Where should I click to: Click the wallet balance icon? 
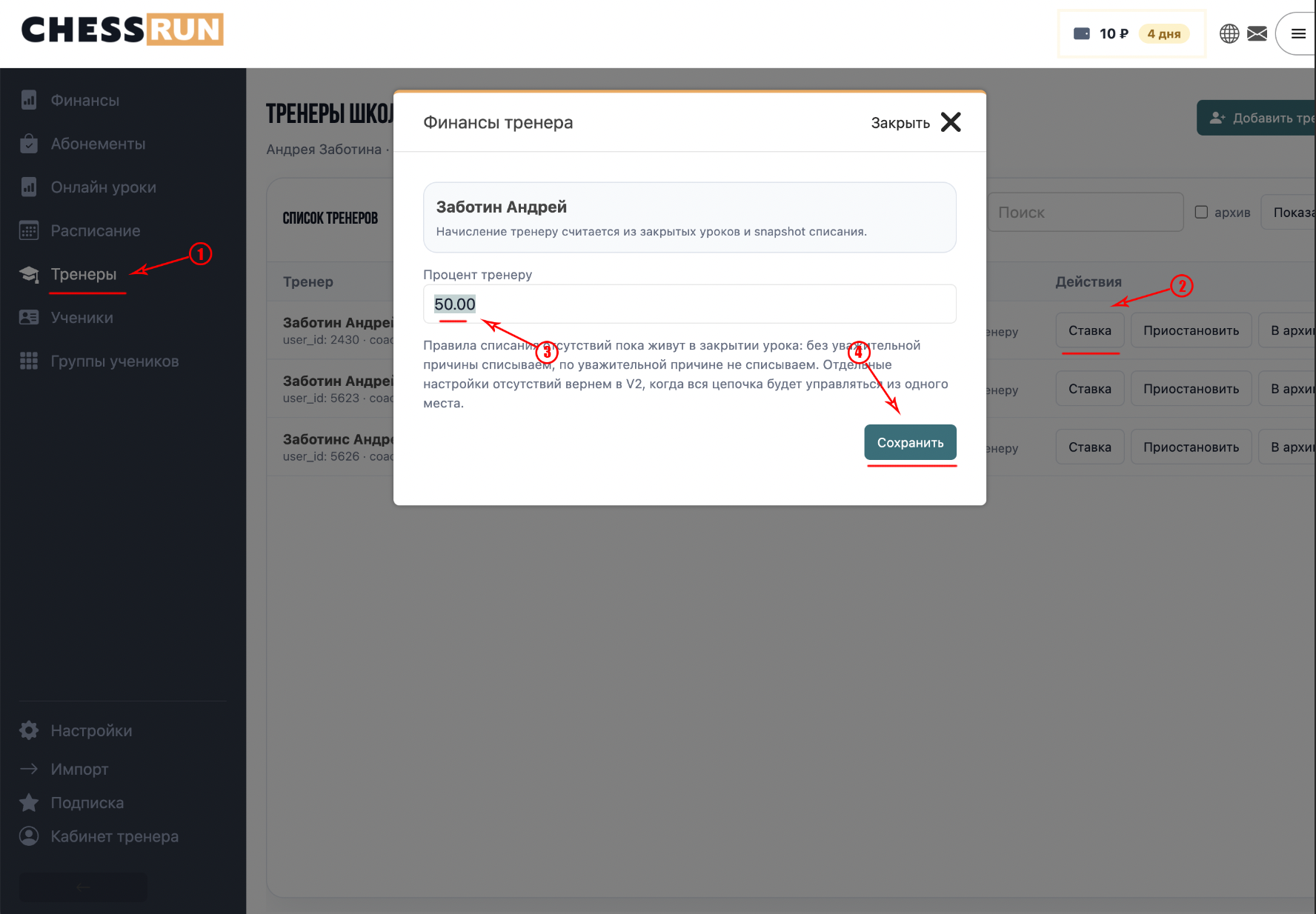tap(1082, 33)
